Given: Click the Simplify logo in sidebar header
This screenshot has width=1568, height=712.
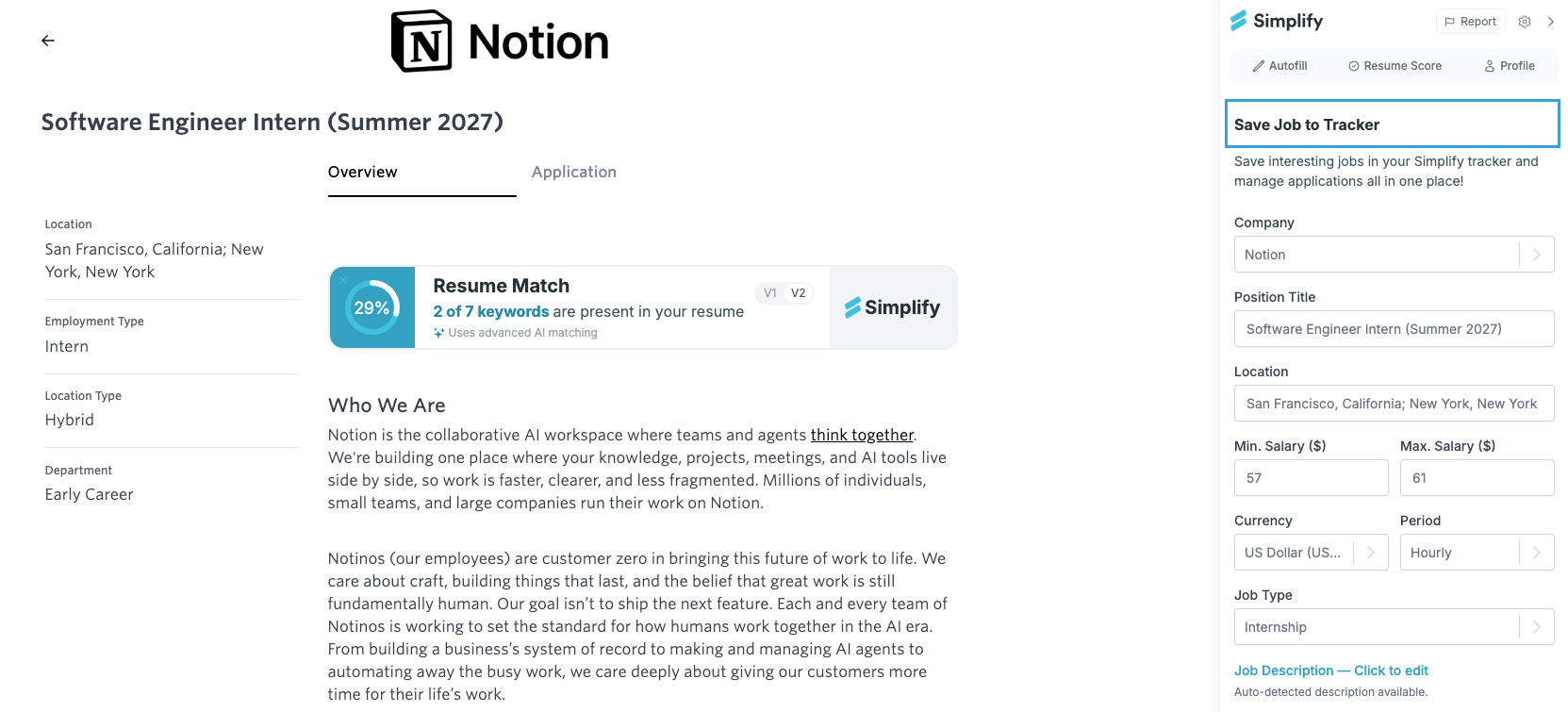Looking at the screenshot, I should click(1277, 21).
